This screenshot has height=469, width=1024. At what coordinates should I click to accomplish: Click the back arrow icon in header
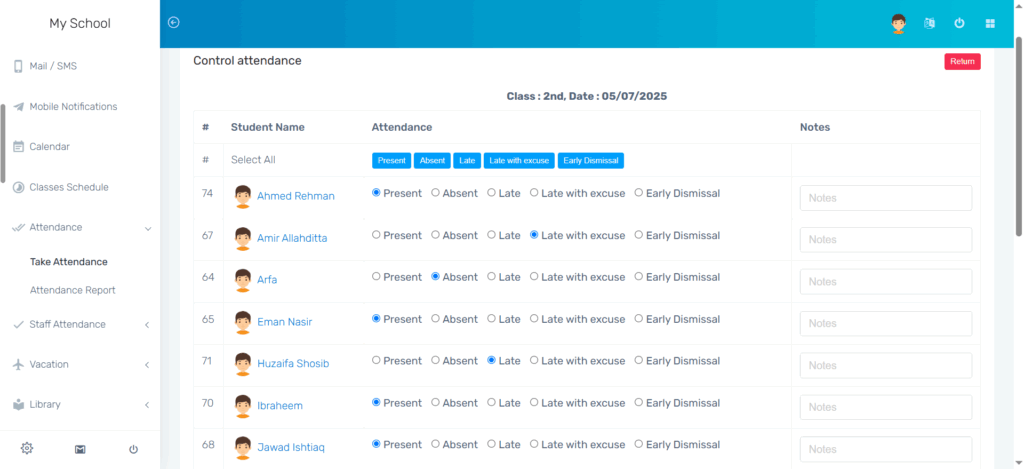click(x=173, y=23)
